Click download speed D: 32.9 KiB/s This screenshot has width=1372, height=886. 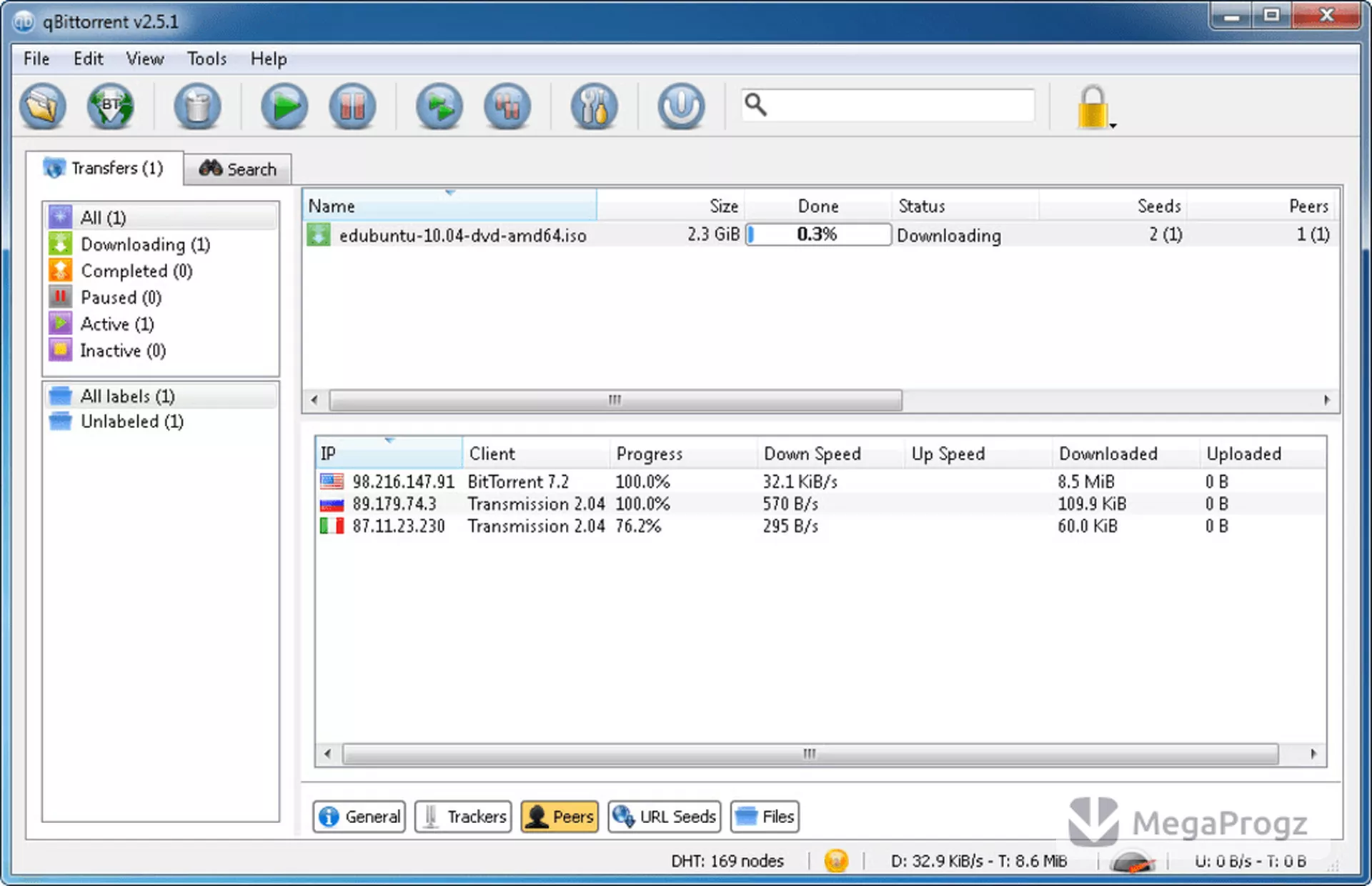tap(978, 861)
